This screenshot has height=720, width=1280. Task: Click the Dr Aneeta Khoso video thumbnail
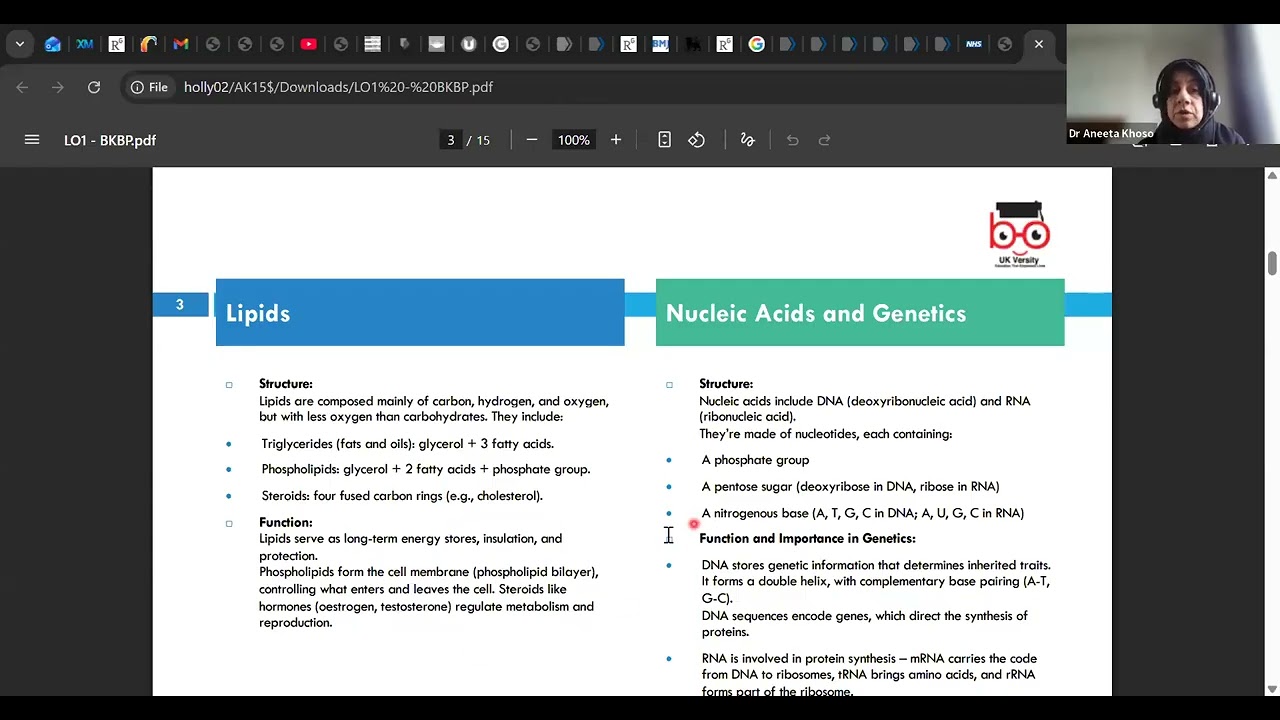point(1173,84)
